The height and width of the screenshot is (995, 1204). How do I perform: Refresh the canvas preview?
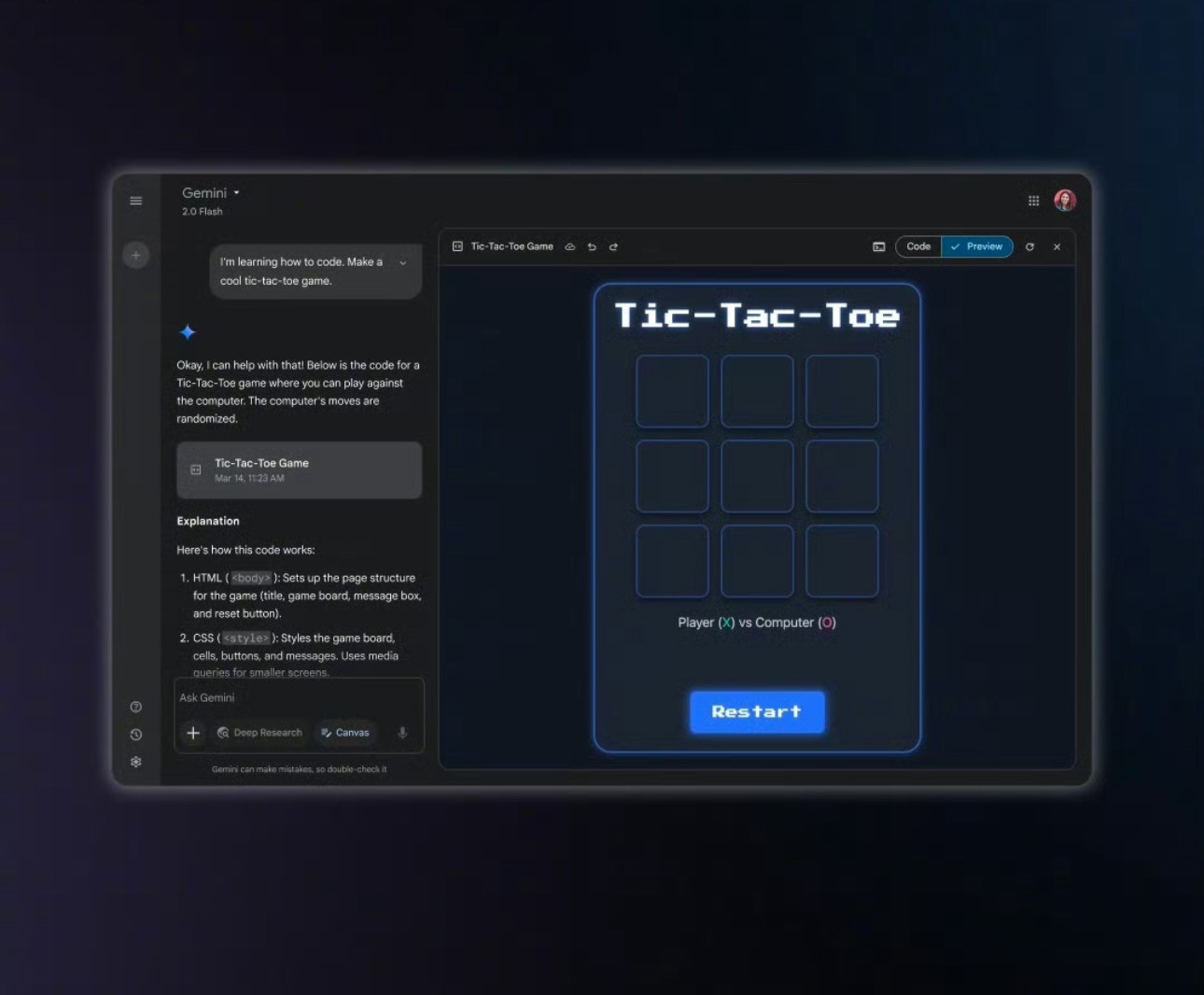[x=1029, y=247]
